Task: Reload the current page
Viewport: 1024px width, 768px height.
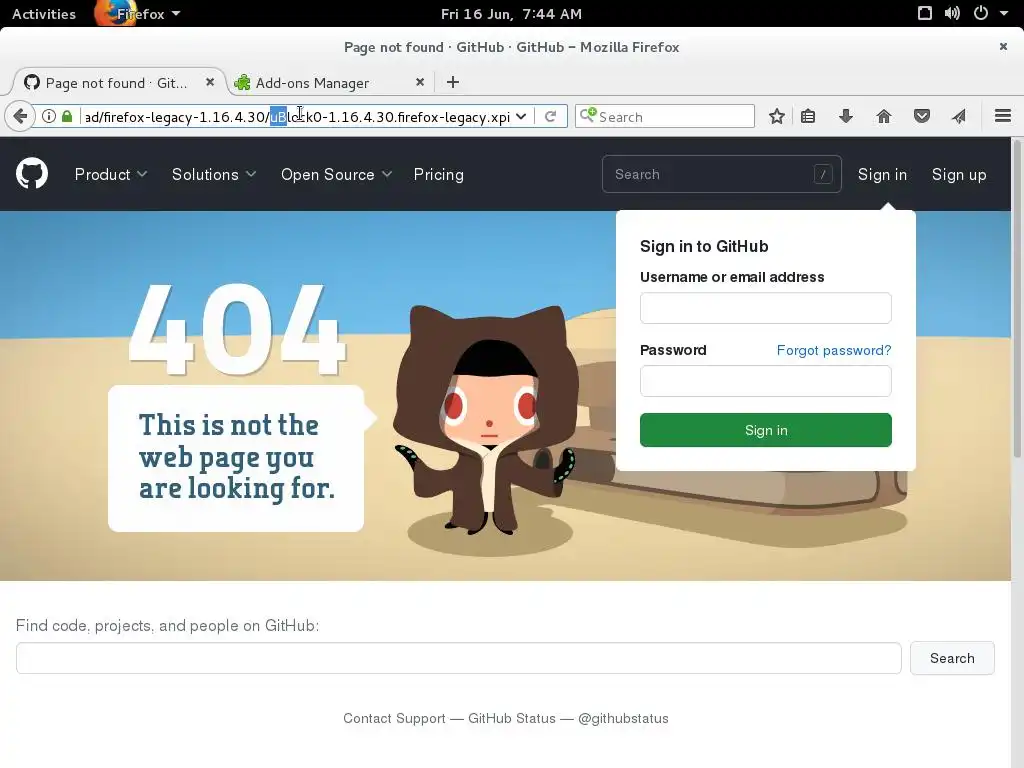Action: tap(551, 116)
